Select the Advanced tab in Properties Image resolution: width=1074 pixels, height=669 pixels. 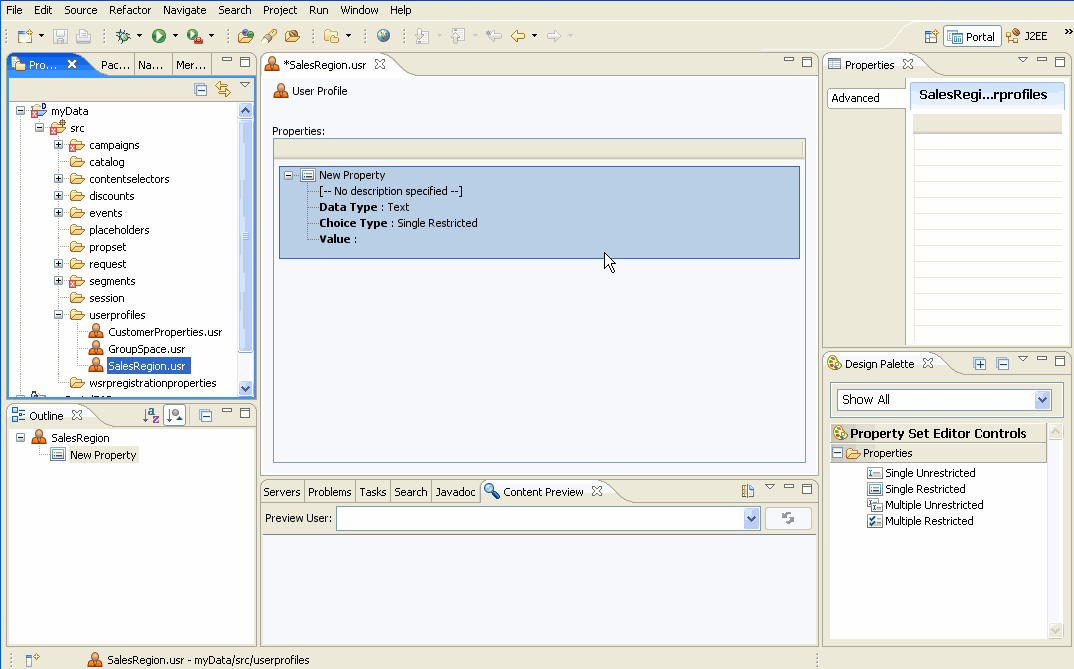click(x=866, y=98)
